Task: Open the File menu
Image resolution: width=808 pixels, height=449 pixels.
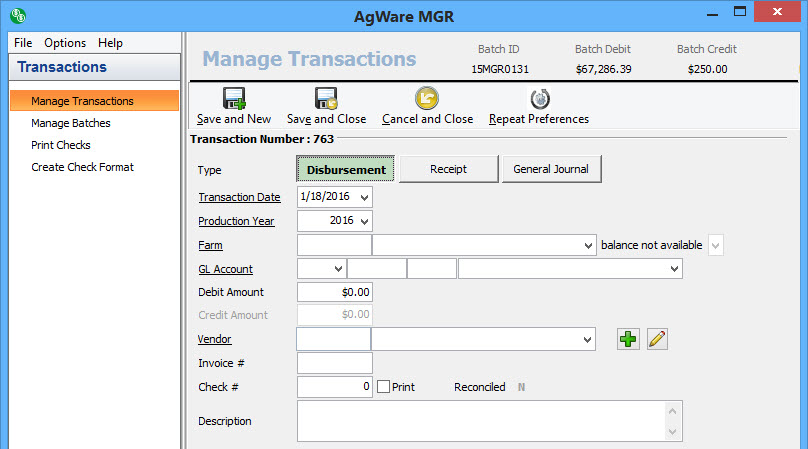Action: coord(23,43)
